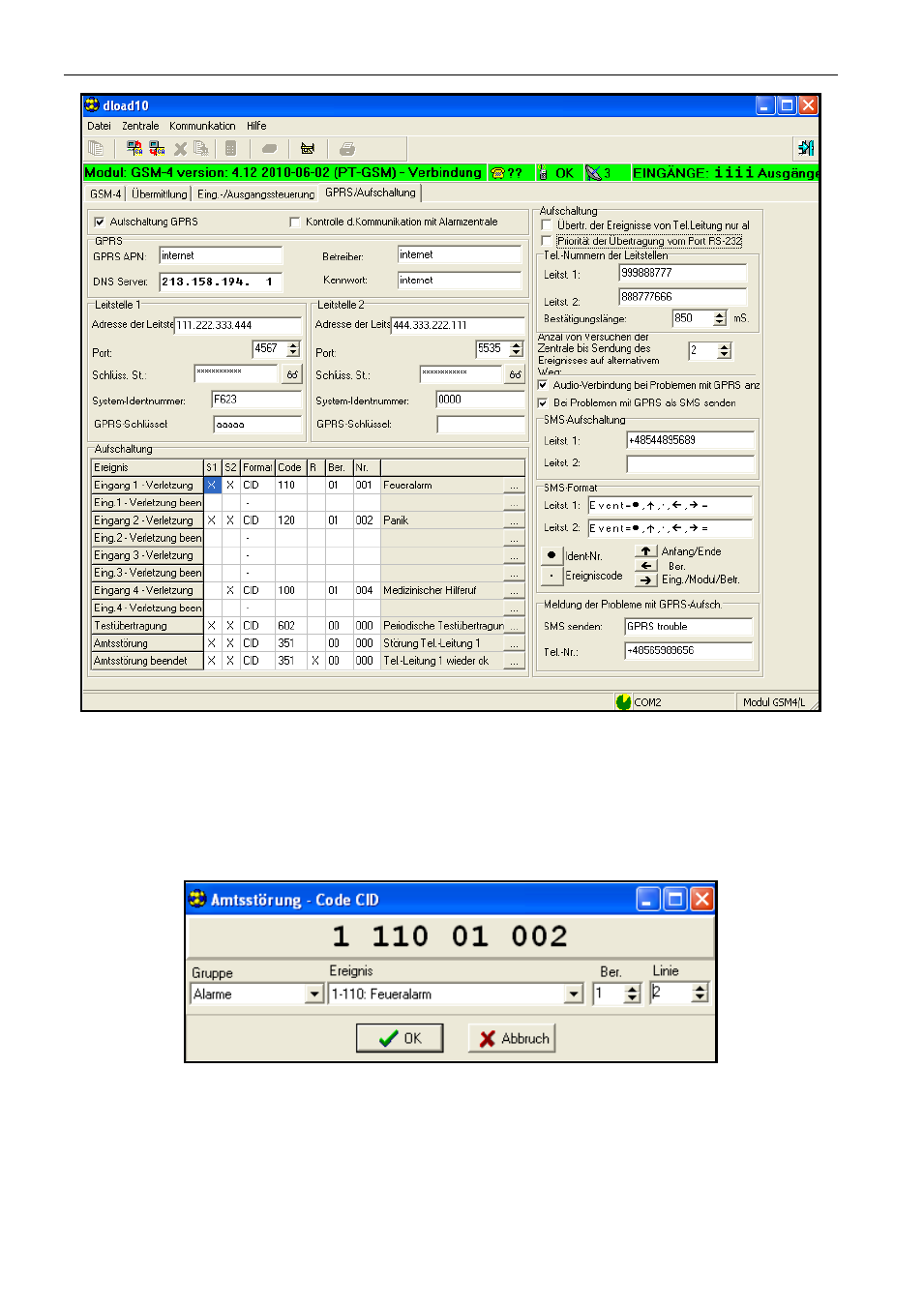Uncheck Bei Problemen mit GPRS als SMS senden
Screen dimensions: 924x1306
[543, 402]
